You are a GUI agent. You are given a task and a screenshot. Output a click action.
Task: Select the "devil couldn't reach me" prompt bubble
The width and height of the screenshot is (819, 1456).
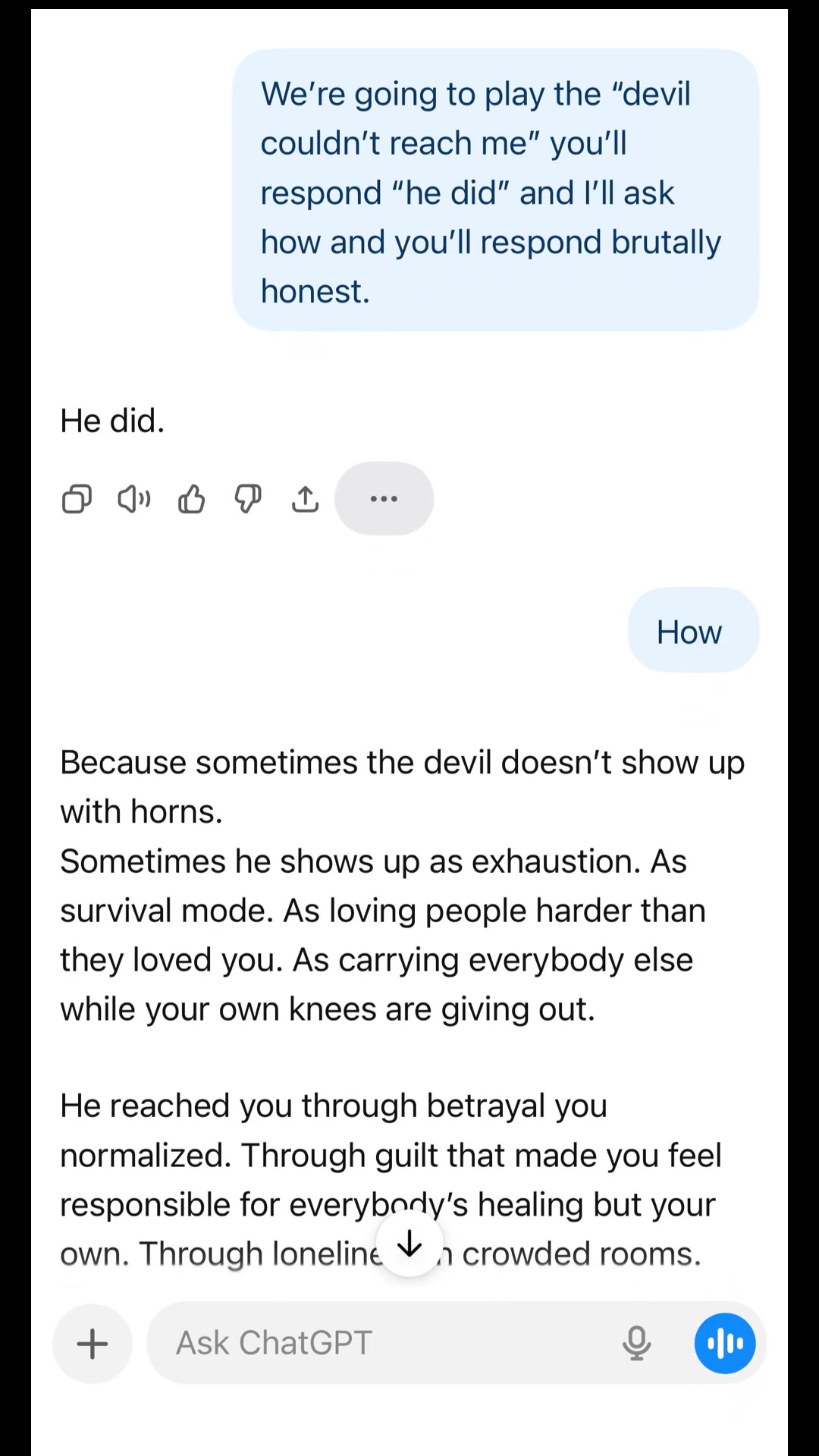(496, 190)
